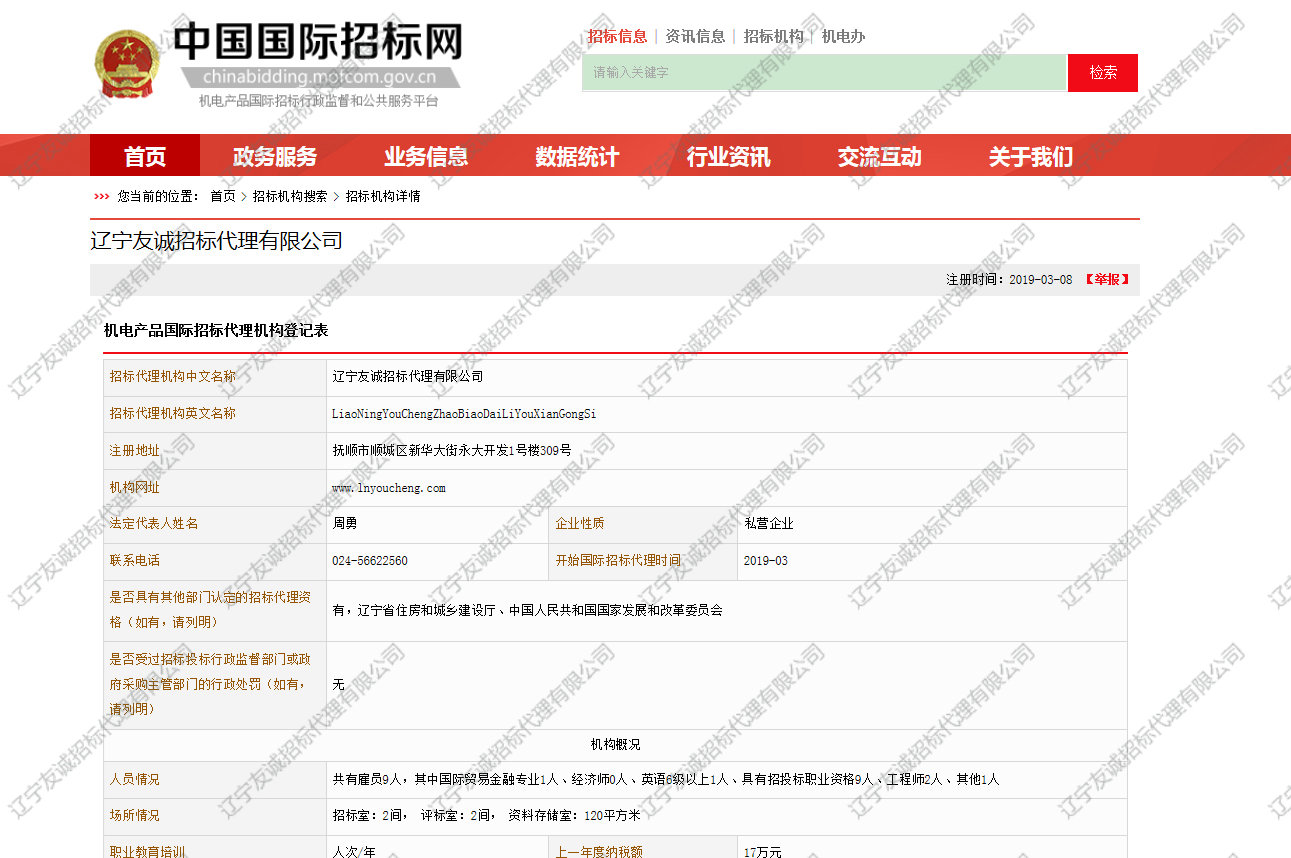Click the start date value 2019-03

(x=765, y=561)
